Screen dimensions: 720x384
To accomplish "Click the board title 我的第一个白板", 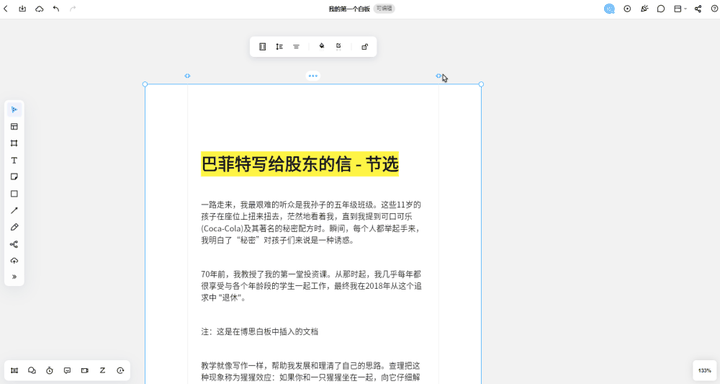I will point(349,9).
